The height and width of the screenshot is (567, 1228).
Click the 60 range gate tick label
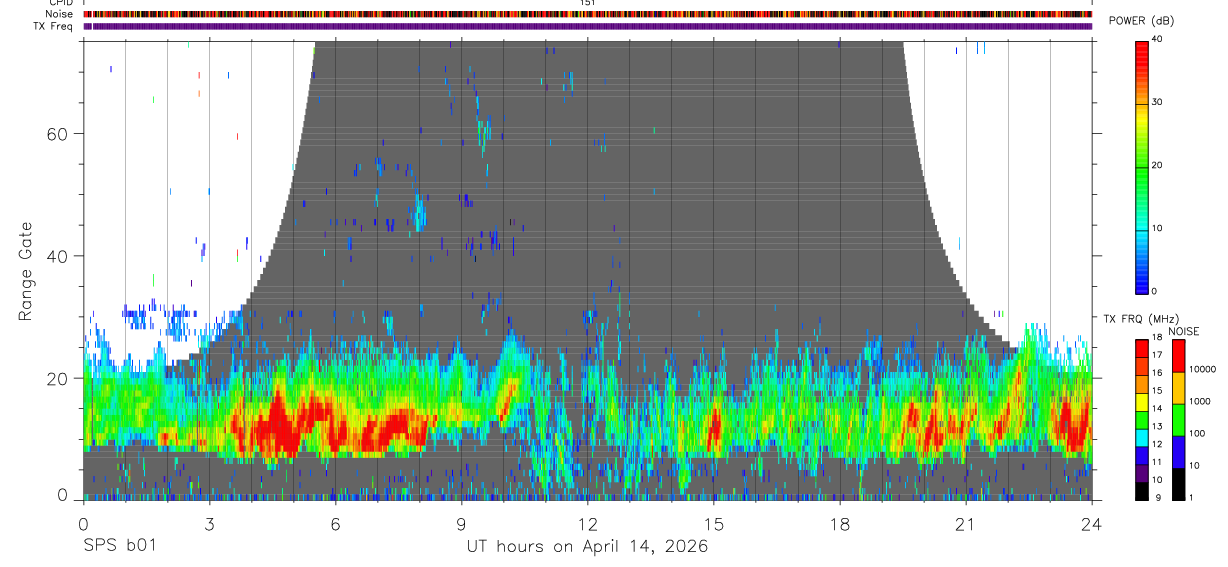(58, 133)
